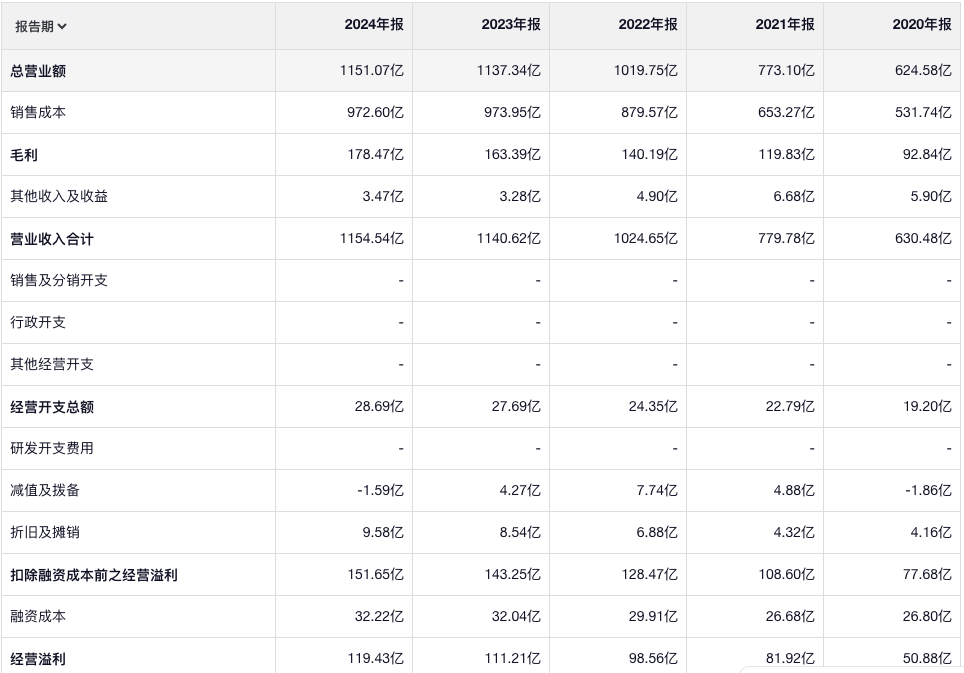
Task: Click the 2020年报 column header
Action: click(922, 25)
